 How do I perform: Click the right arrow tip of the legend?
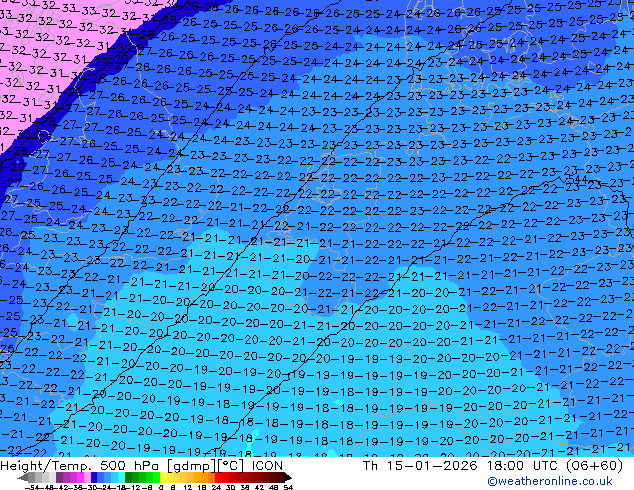pyautogui.click(x=289, y=478)
